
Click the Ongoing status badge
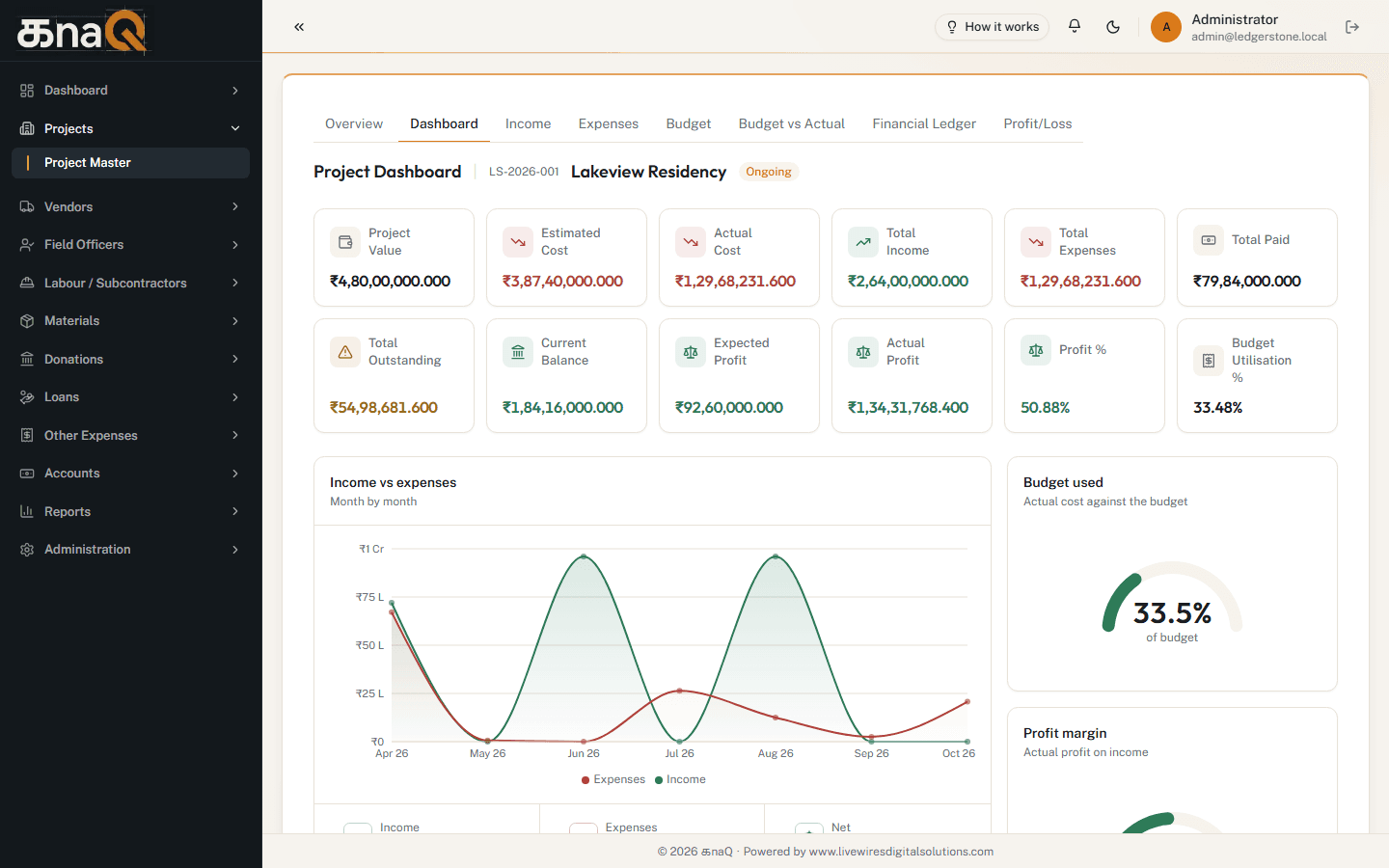click(769, 172)
